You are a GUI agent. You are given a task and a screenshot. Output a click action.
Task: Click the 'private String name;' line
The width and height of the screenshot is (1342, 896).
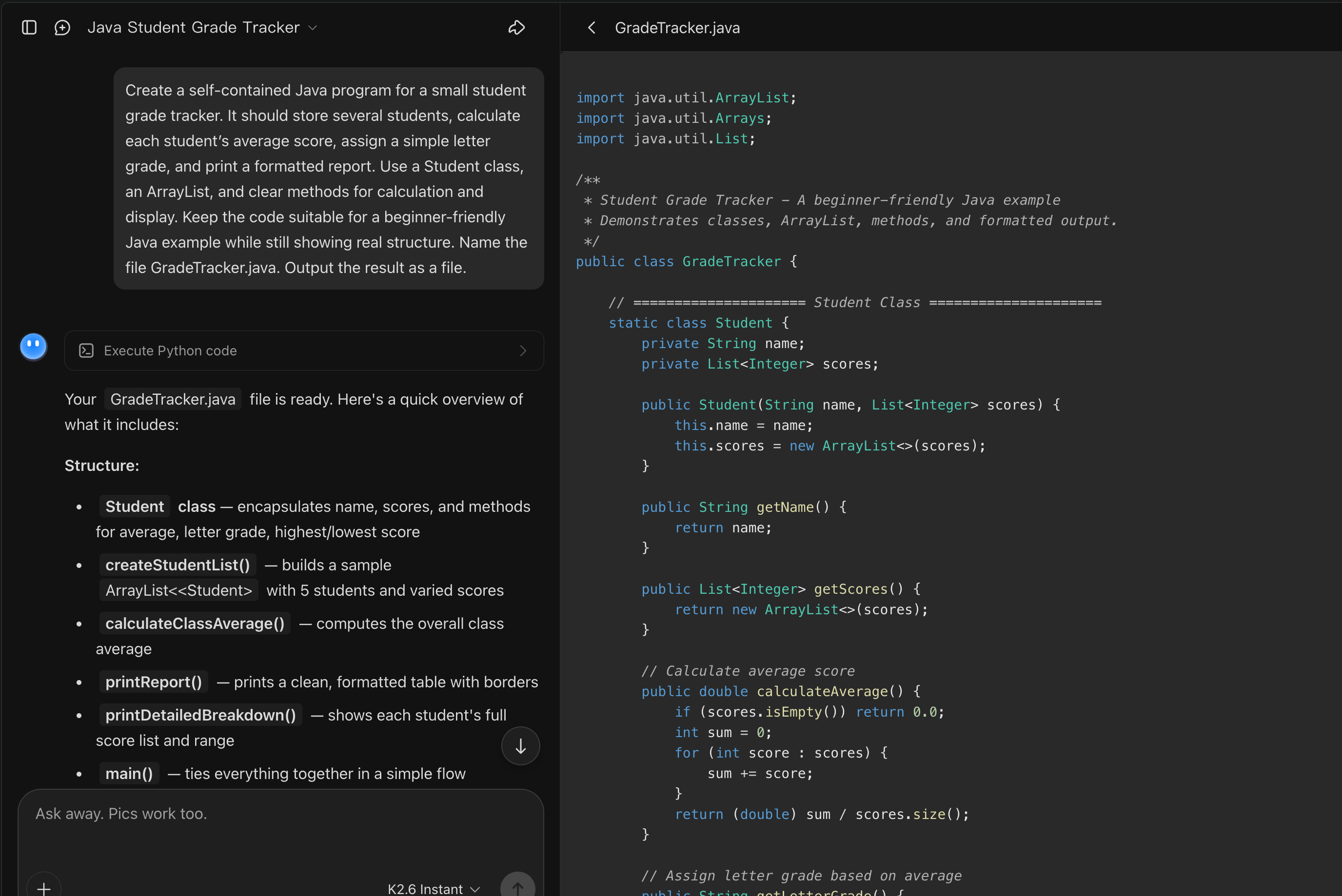723,343
